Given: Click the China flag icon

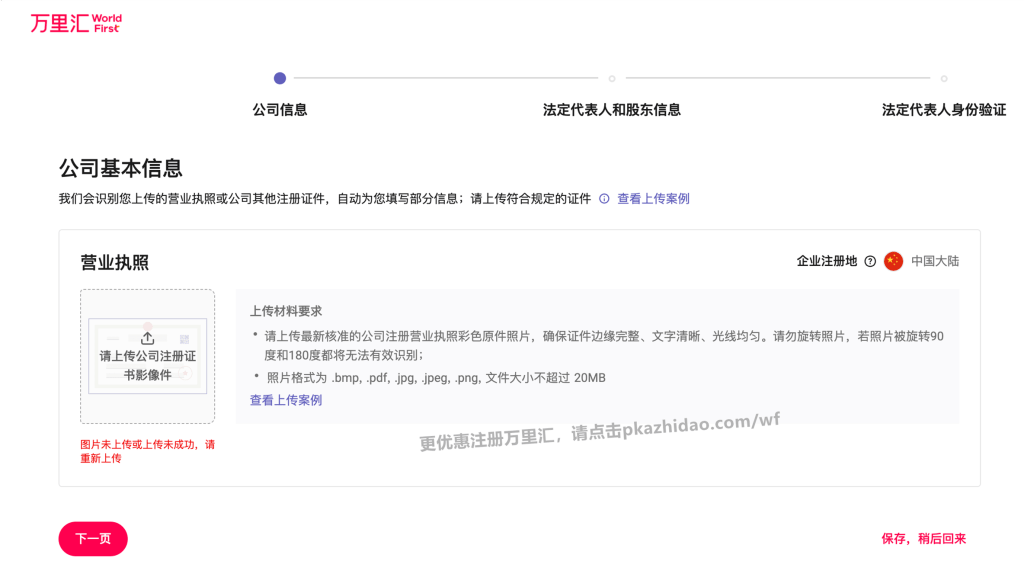Looking at the screenshot, I should click(893, 261).
